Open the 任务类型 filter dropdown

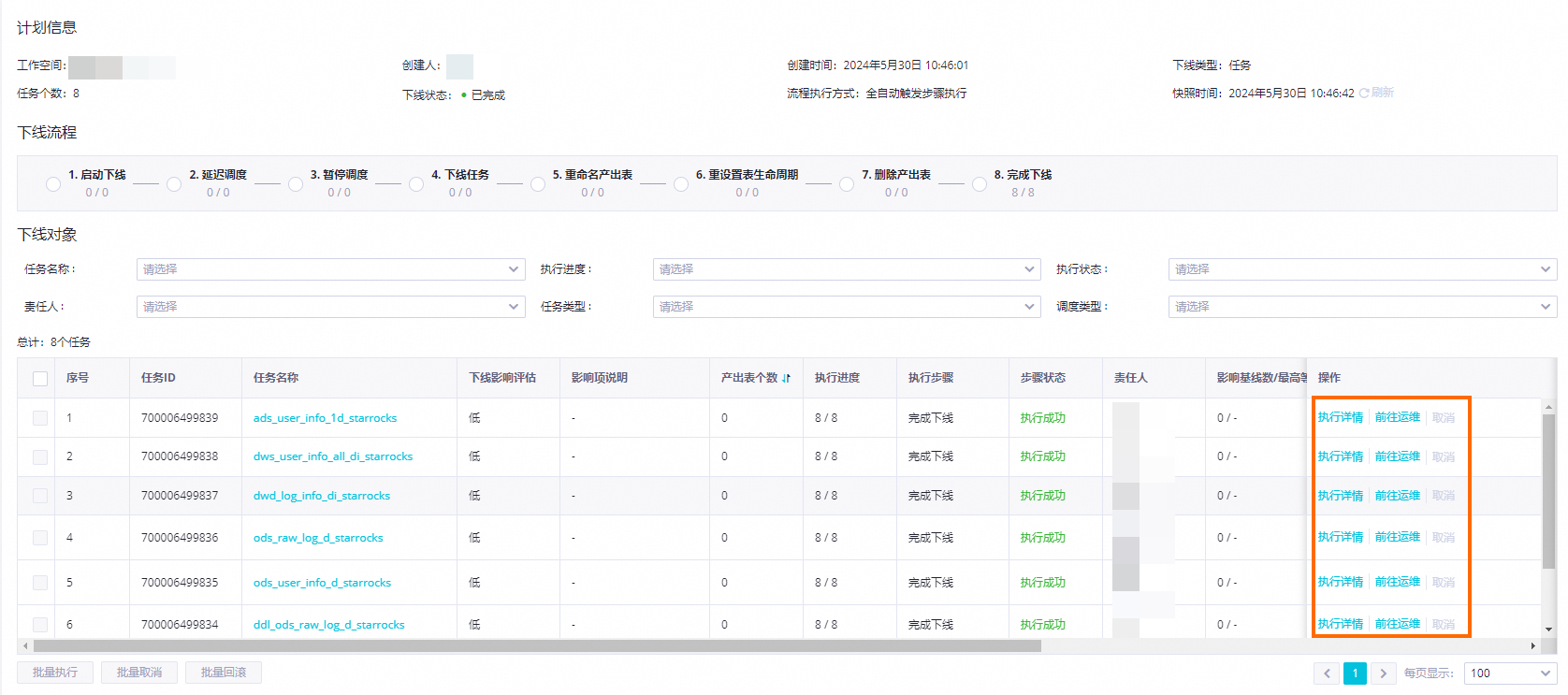[847, 307]
